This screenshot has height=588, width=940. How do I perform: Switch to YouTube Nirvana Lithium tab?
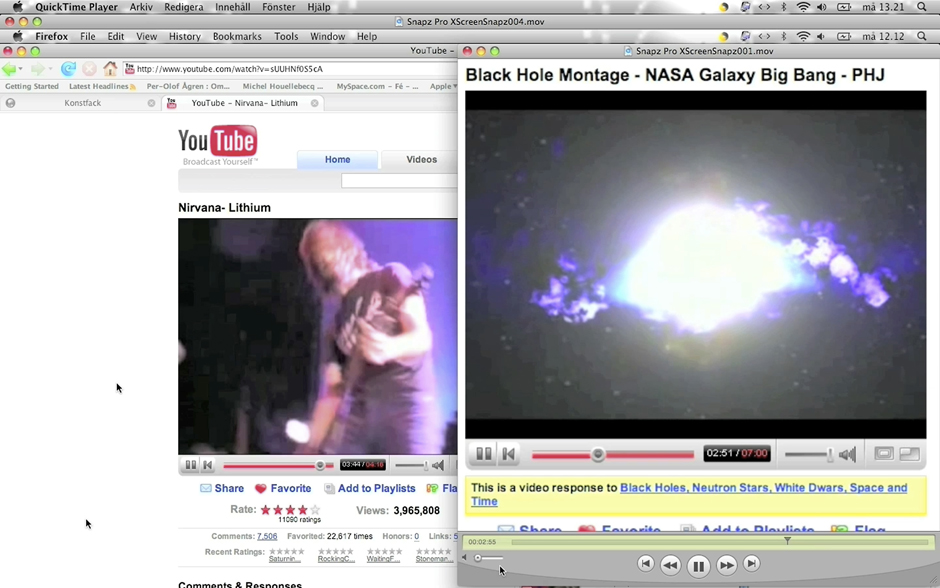[x=244, y=103]
